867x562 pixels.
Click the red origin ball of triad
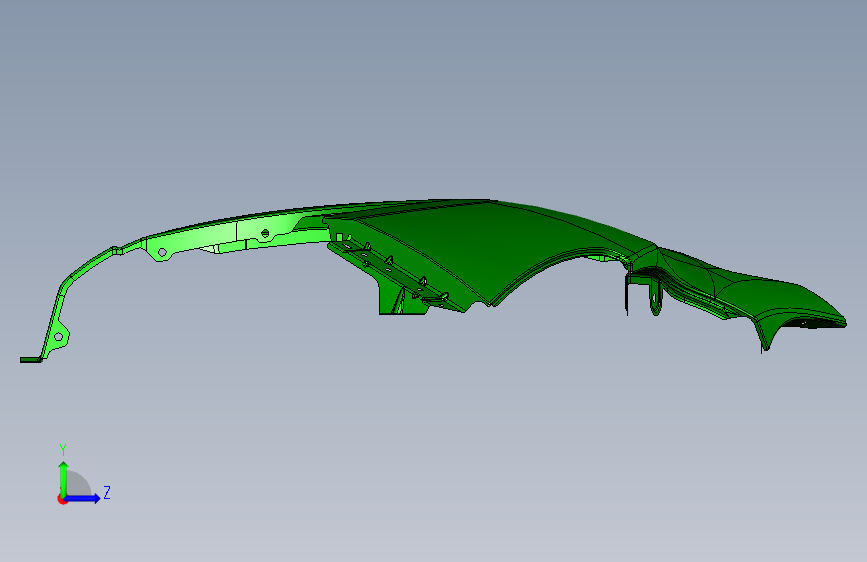[x=62, y=499]
